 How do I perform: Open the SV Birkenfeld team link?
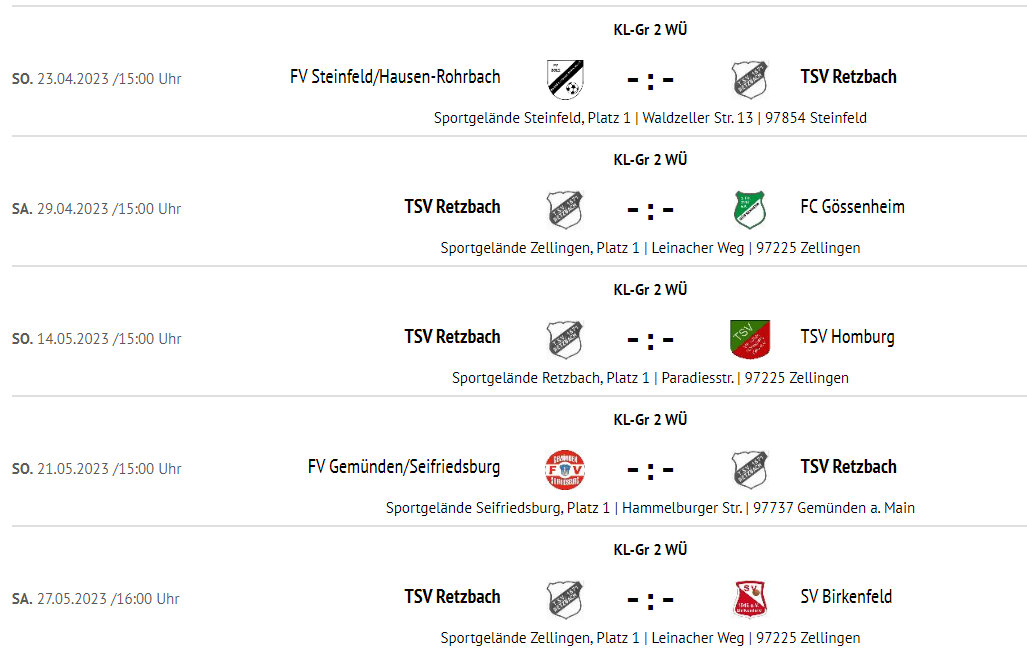[846, 597]
